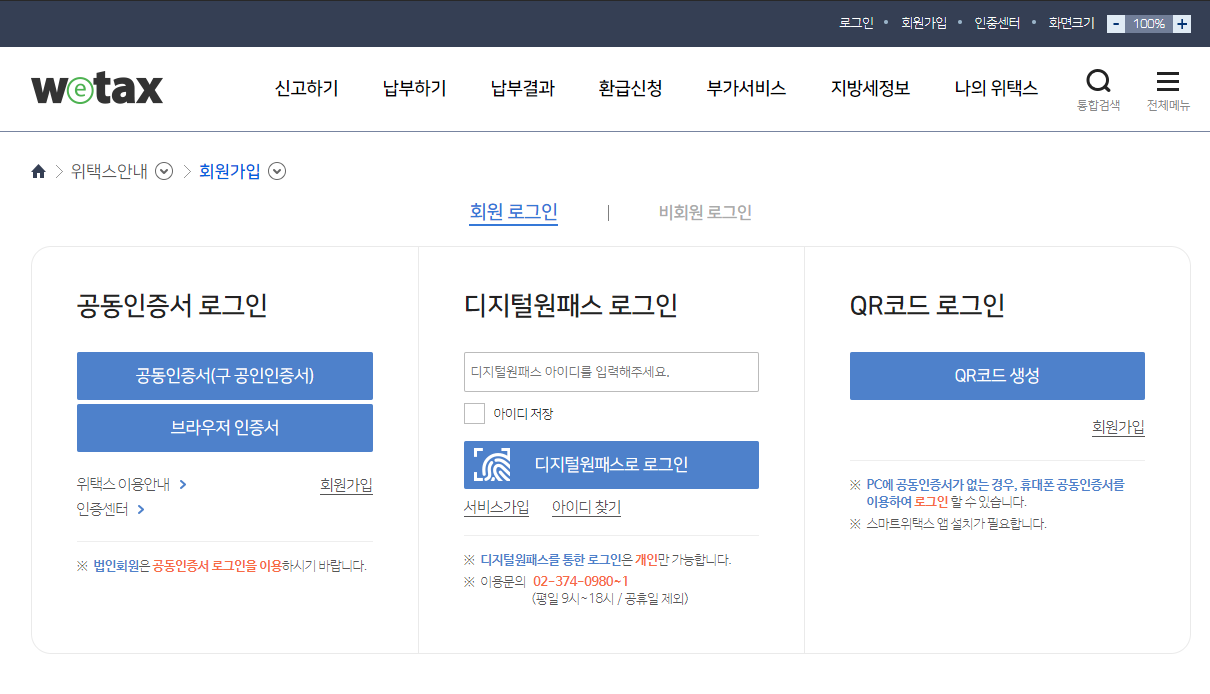Click the 인증센터 link in 공동인증서 panel
The image size is (1210, 694).
click(x=110, y=509)
